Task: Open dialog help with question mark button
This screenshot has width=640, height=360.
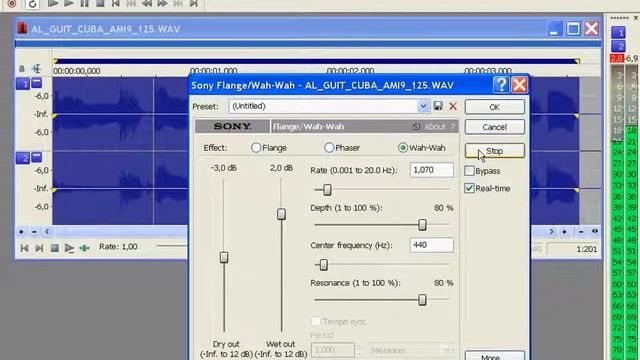Action: pyautogui.click(x=501, y=85)
